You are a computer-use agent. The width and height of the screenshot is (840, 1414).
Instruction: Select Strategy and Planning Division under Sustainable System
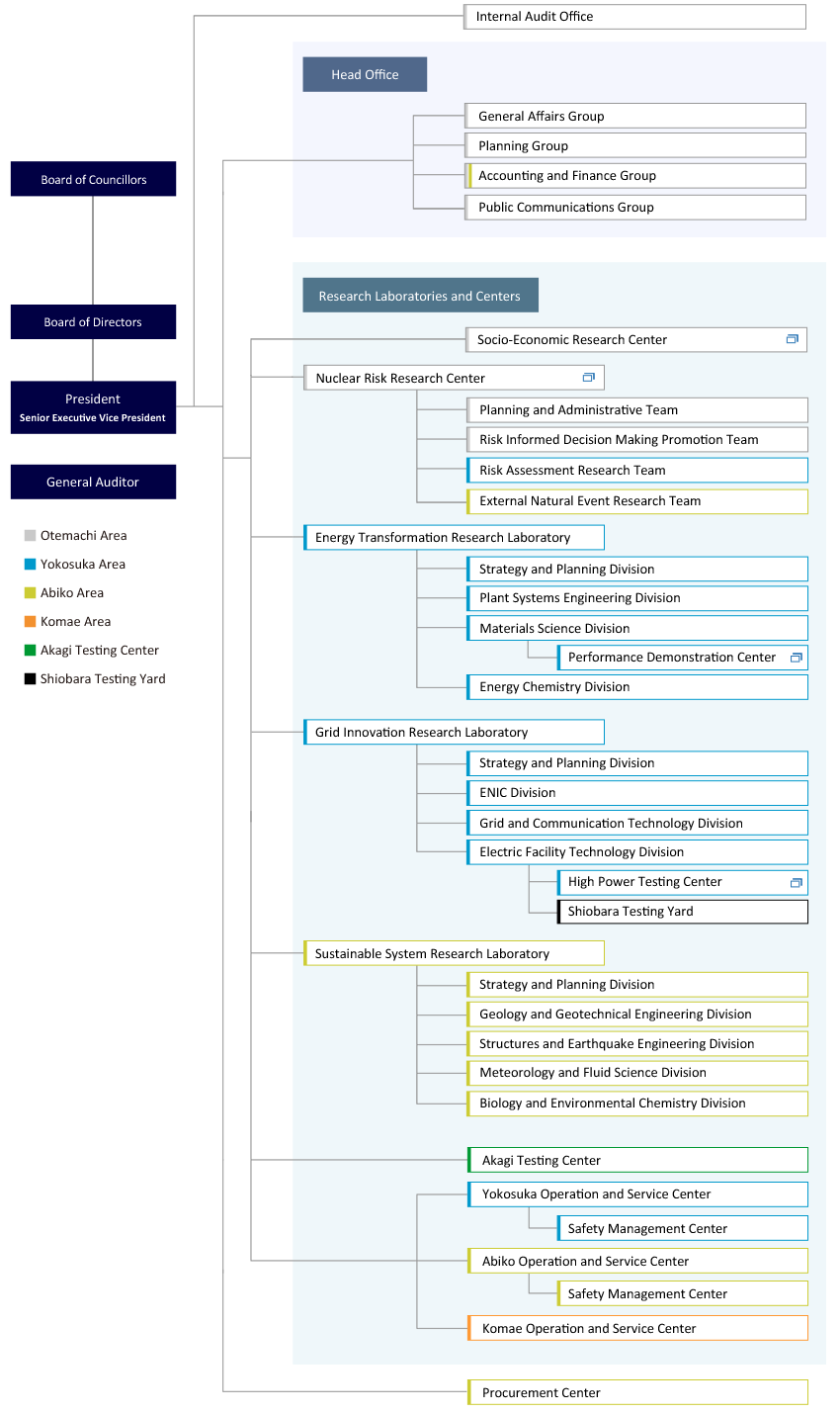click(x=637, y=985)
